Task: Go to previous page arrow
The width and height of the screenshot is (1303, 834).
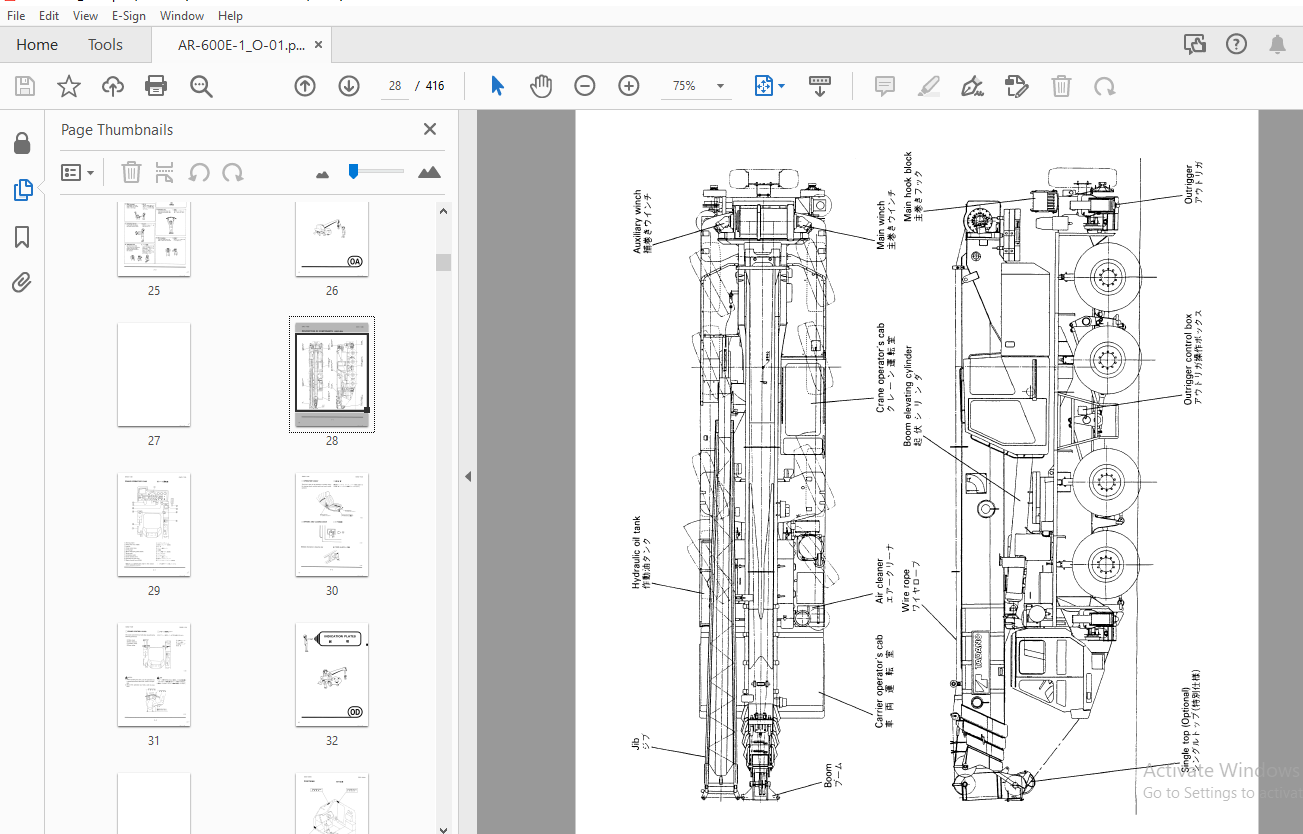Action: (x=305, y=86)
